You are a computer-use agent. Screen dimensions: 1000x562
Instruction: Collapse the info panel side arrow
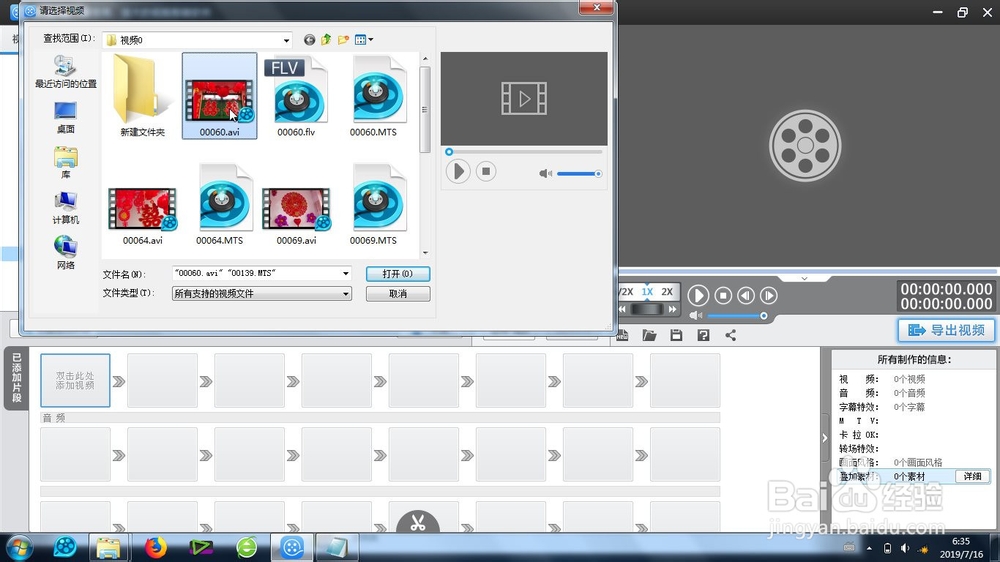click(x=825, y=438)
